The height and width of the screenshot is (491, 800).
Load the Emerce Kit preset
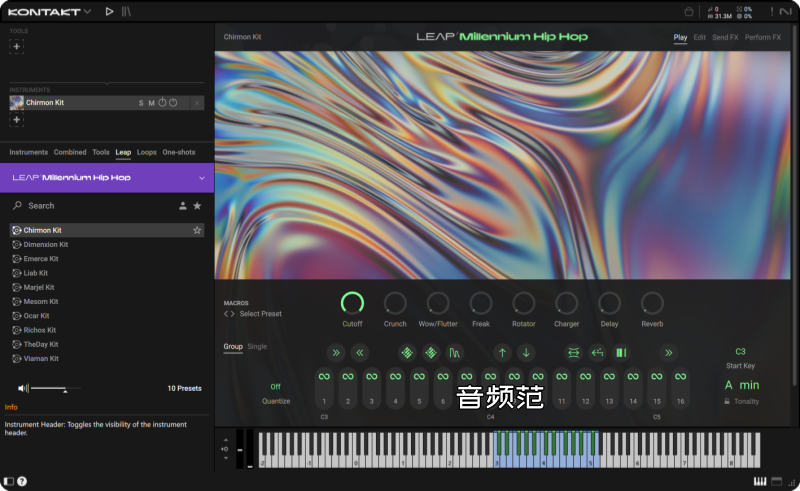tap(41, 259)
